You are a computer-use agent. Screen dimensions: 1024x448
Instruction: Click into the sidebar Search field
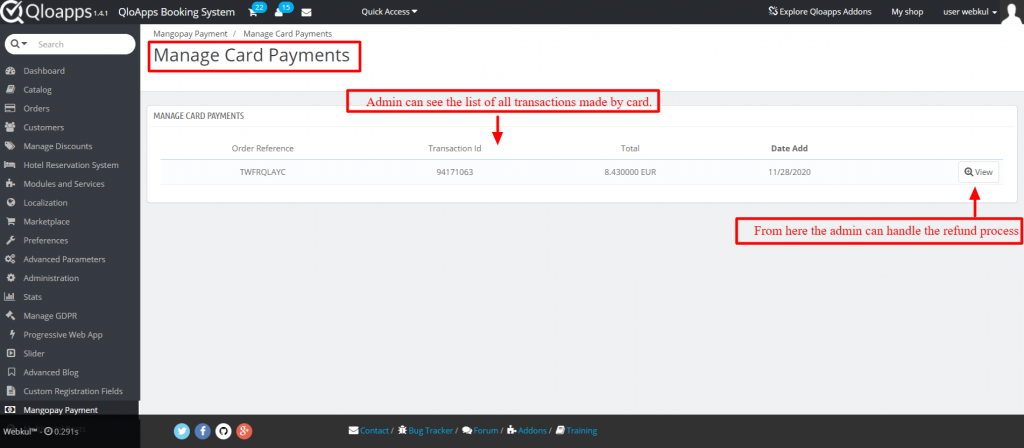82,44
